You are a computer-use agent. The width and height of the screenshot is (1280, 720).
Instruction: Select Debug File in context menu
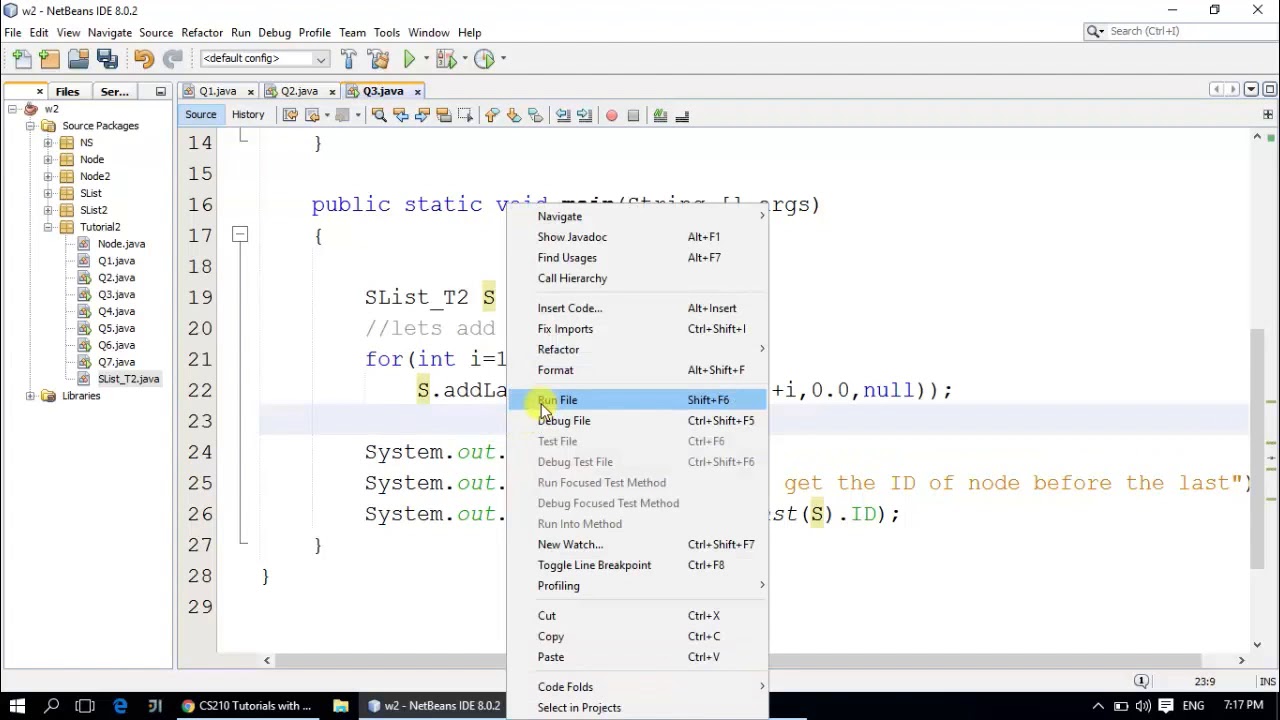click(x=637, y=421)
